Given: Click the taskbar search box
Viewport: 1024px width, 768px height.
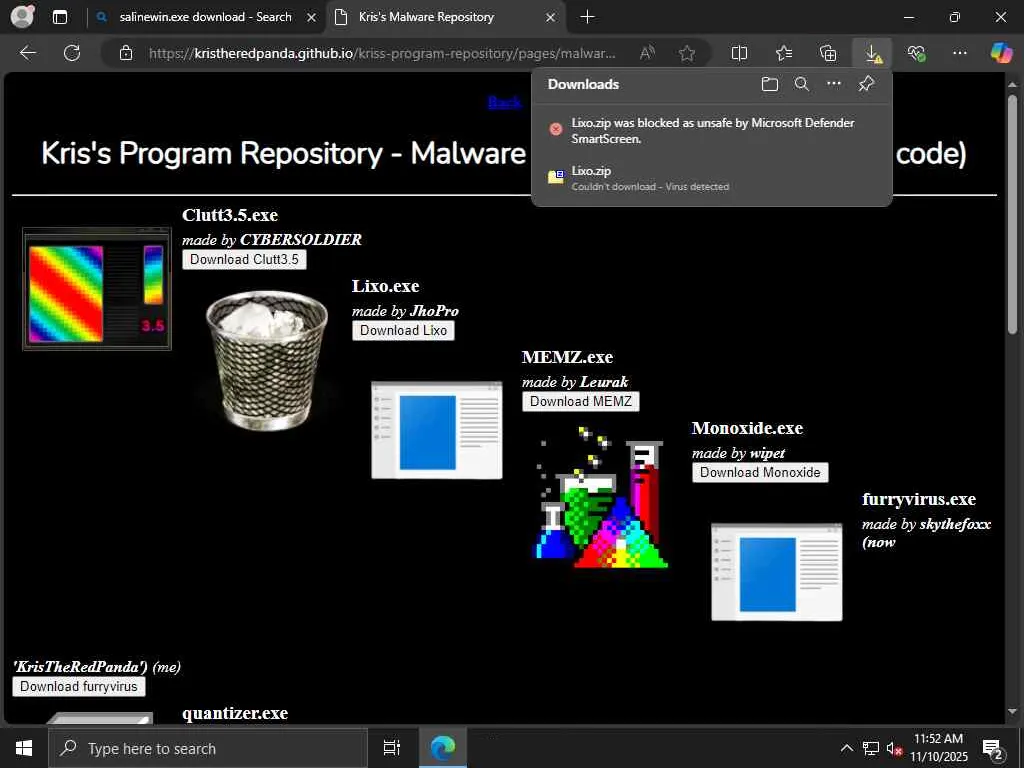Looking at the screenshot, I should coord(208,748).
